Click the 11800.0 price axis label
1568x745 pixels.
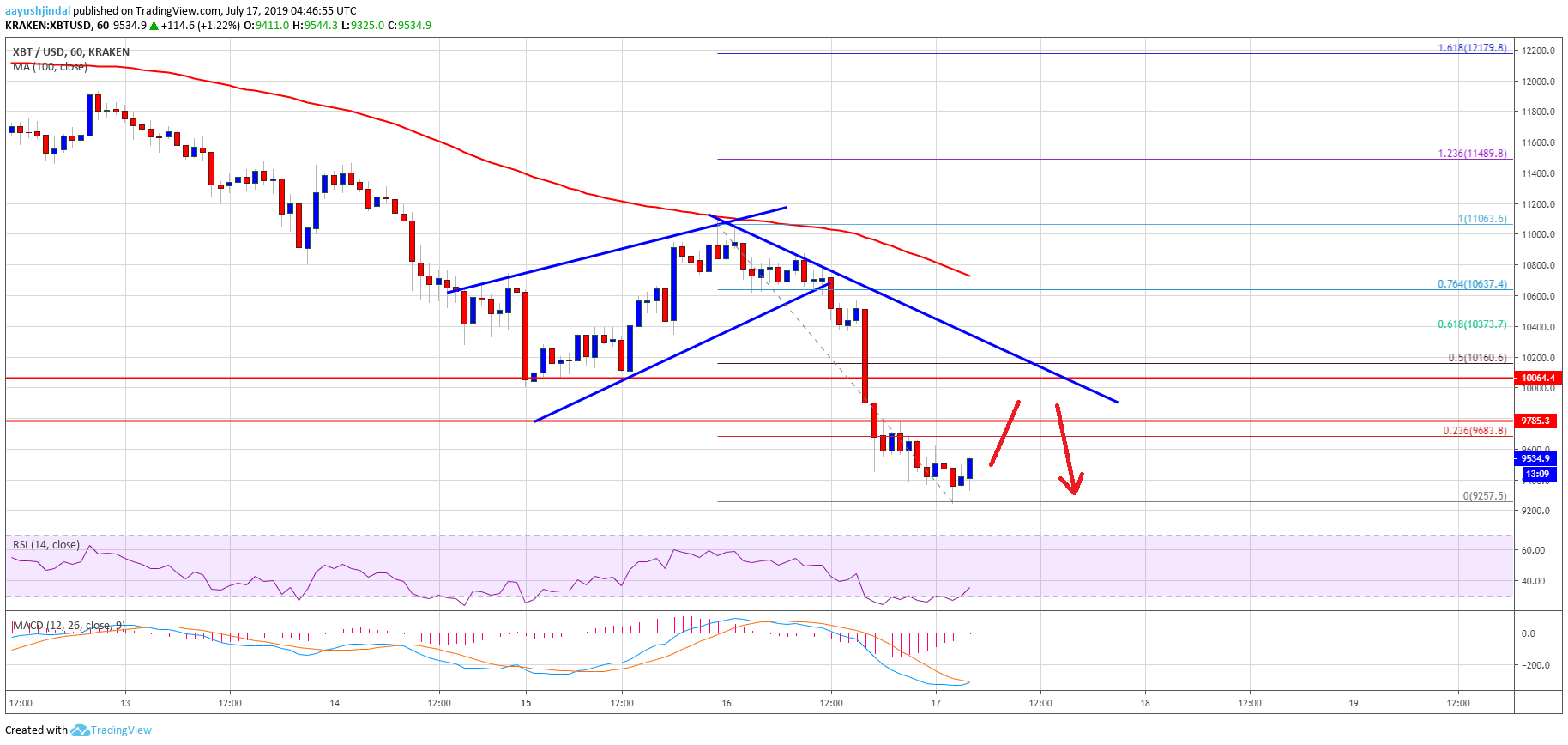(1538, 112)
